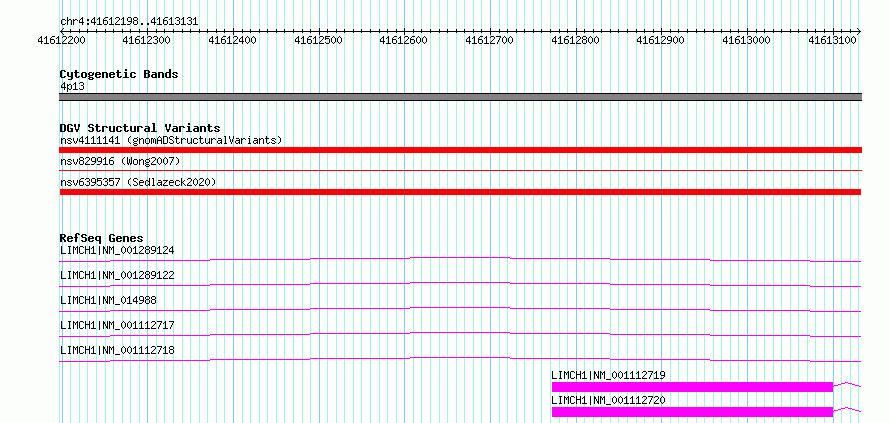Click the red bar for nsv4111141
This screenshot has height=423, width=890.
pos(460,150)
